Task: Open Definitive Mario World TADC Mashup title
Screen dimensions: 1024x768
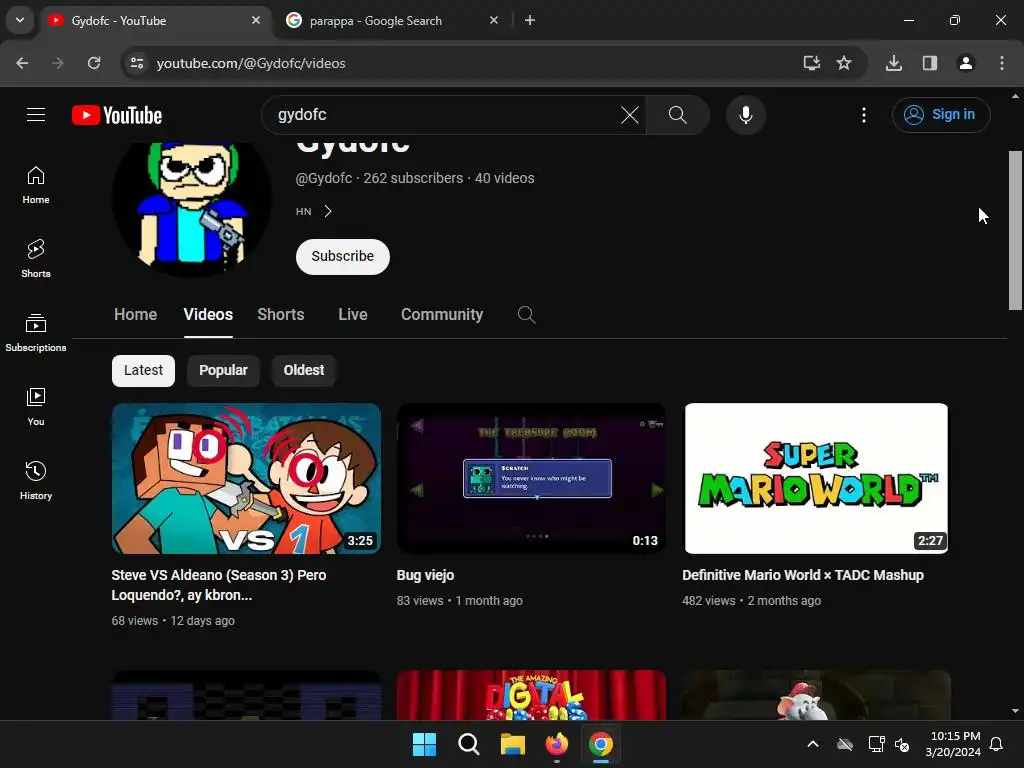Action: point(803,575)
